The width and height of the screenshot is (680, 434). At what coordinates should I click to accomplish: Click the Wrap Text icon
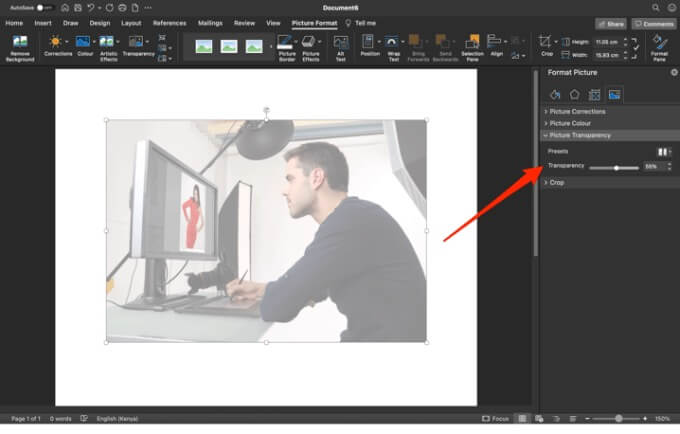391,42
